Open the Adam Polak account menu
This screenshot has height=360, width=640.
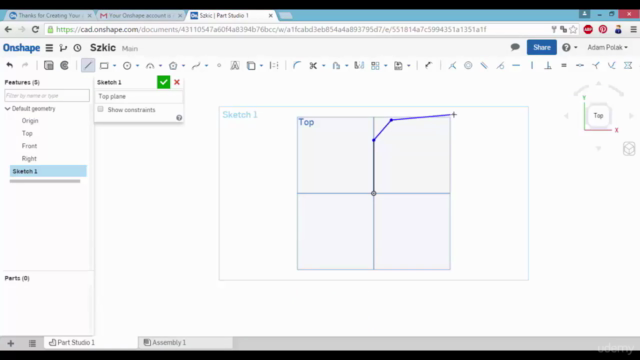coord(607,47)
